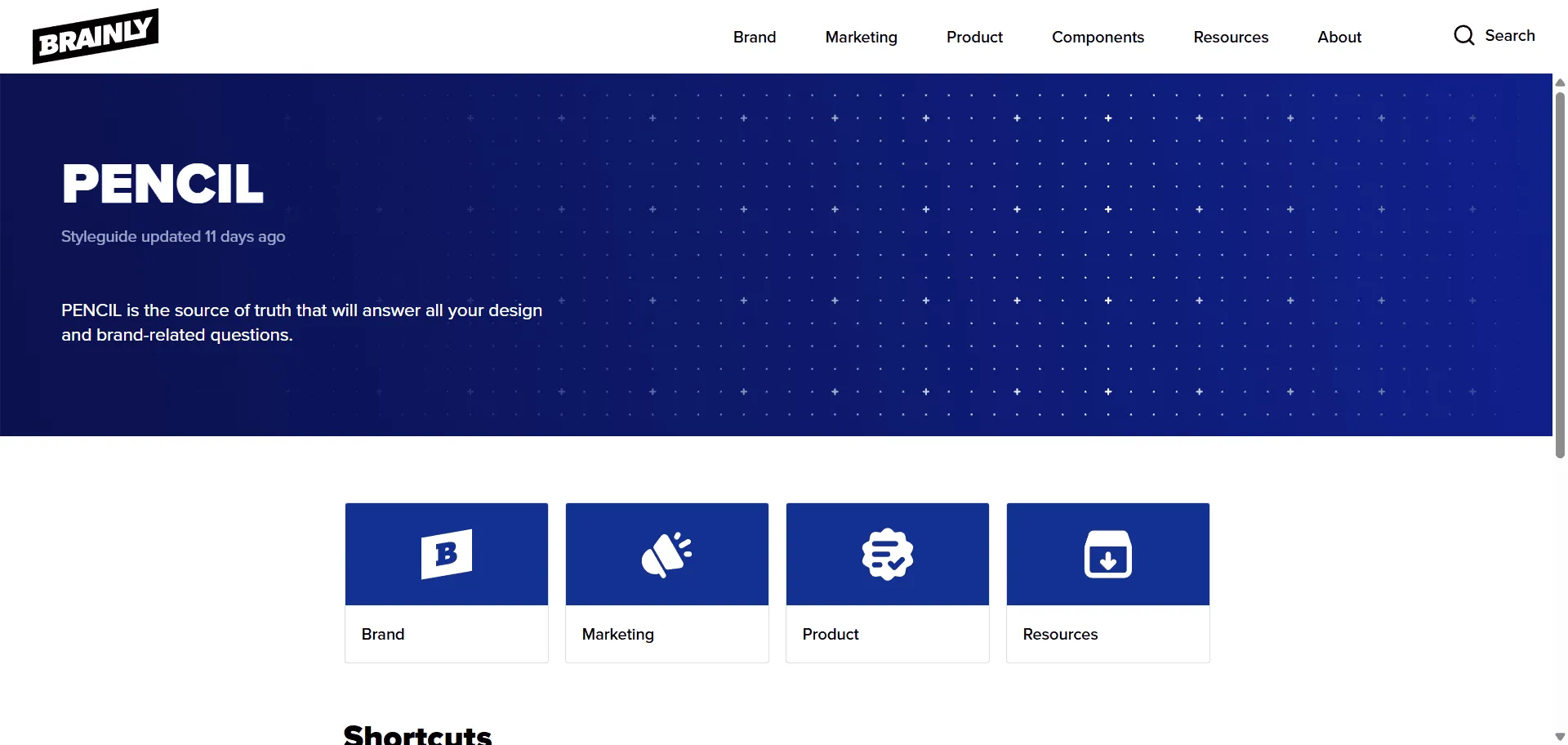Open the Marketing menu in the top navigation
Viewport: 1568px width, 745px height.
[861, 37]
